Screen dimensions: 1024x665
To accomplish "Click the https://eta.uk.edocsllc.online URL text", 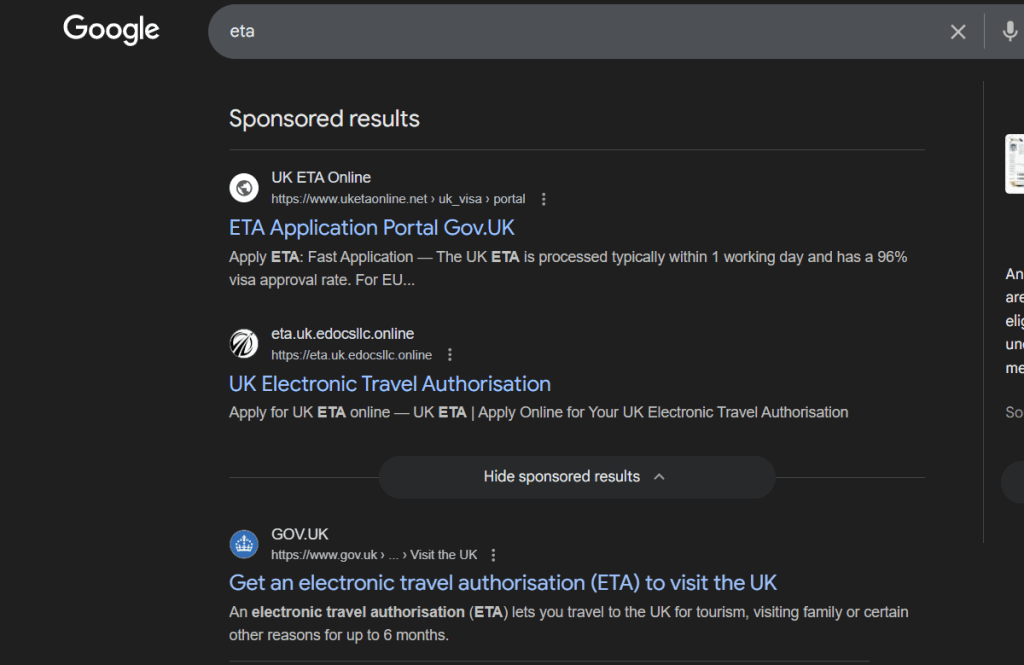I will click(x=351, y=354).
